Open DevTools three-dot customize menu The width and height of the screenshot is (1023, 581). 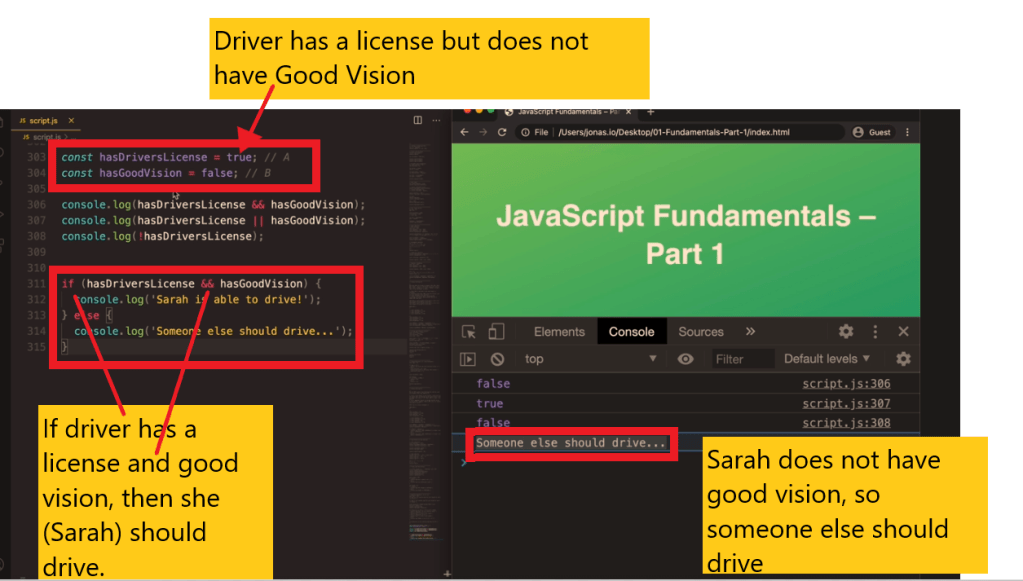875,332
